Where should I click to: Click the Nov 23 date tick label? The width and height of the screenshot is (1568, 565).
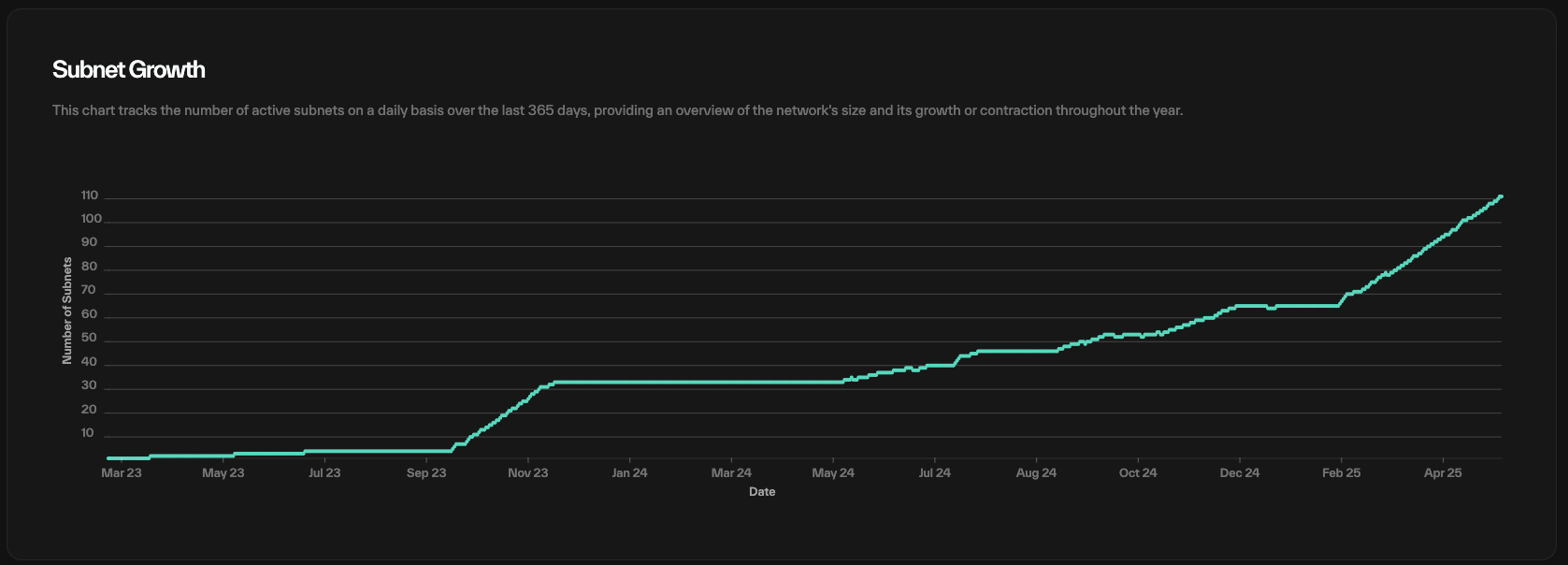(527, 473)
